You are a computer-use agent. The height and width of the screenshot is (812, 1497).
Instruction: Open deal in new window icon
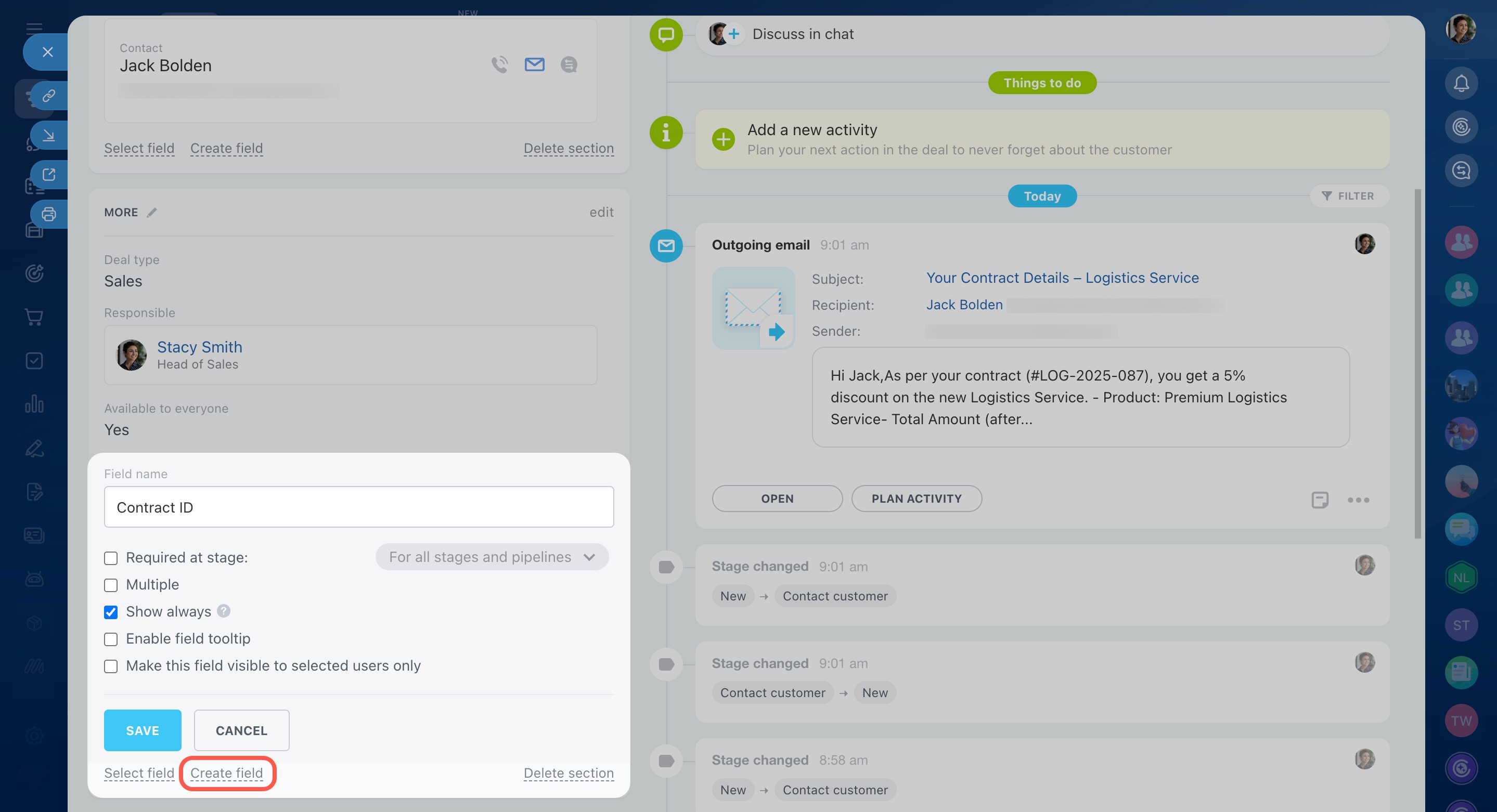(x=49, y=174)
